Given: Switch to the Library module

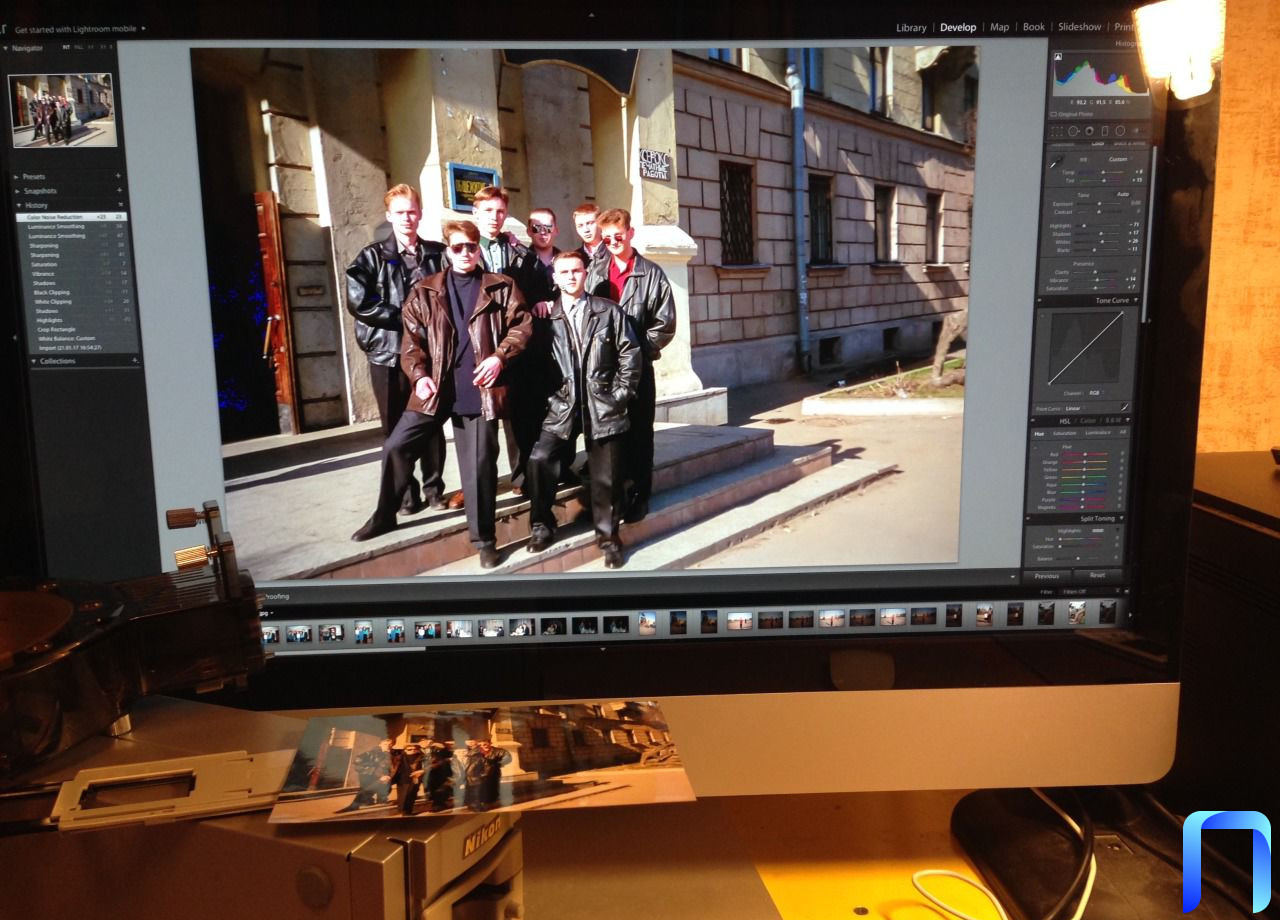Looking at the screenshot, I should pyautogui.click(x=911, y=27).
